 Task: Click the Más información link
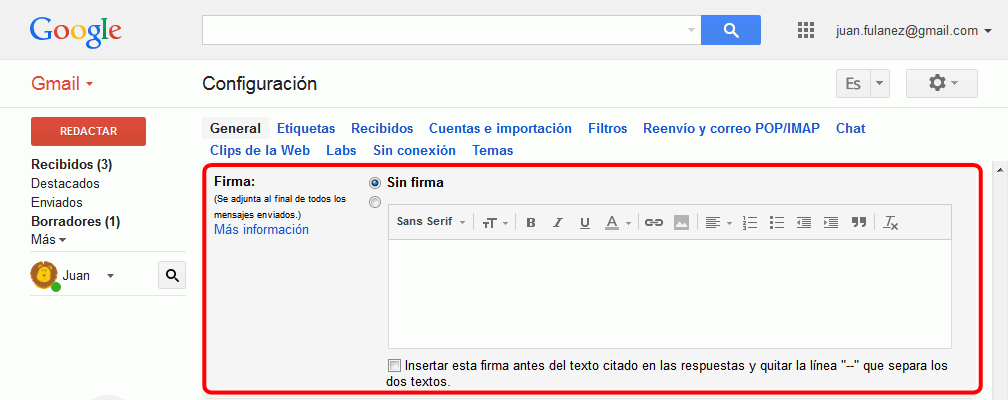261,230
